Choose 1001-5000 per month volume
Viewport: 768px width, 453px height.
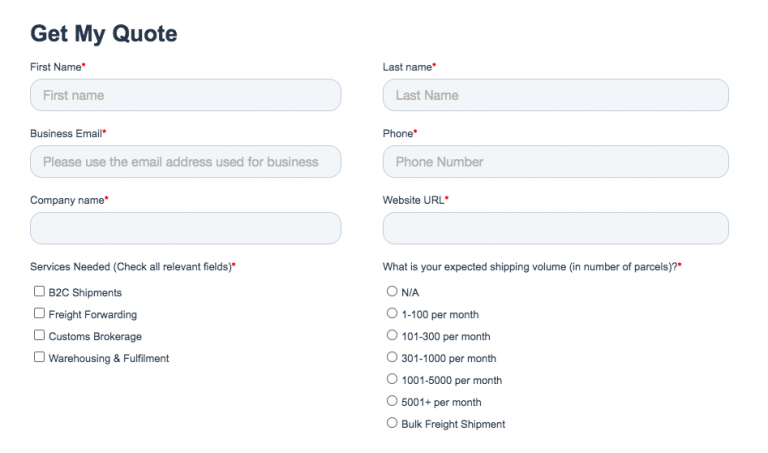(392, 380)
